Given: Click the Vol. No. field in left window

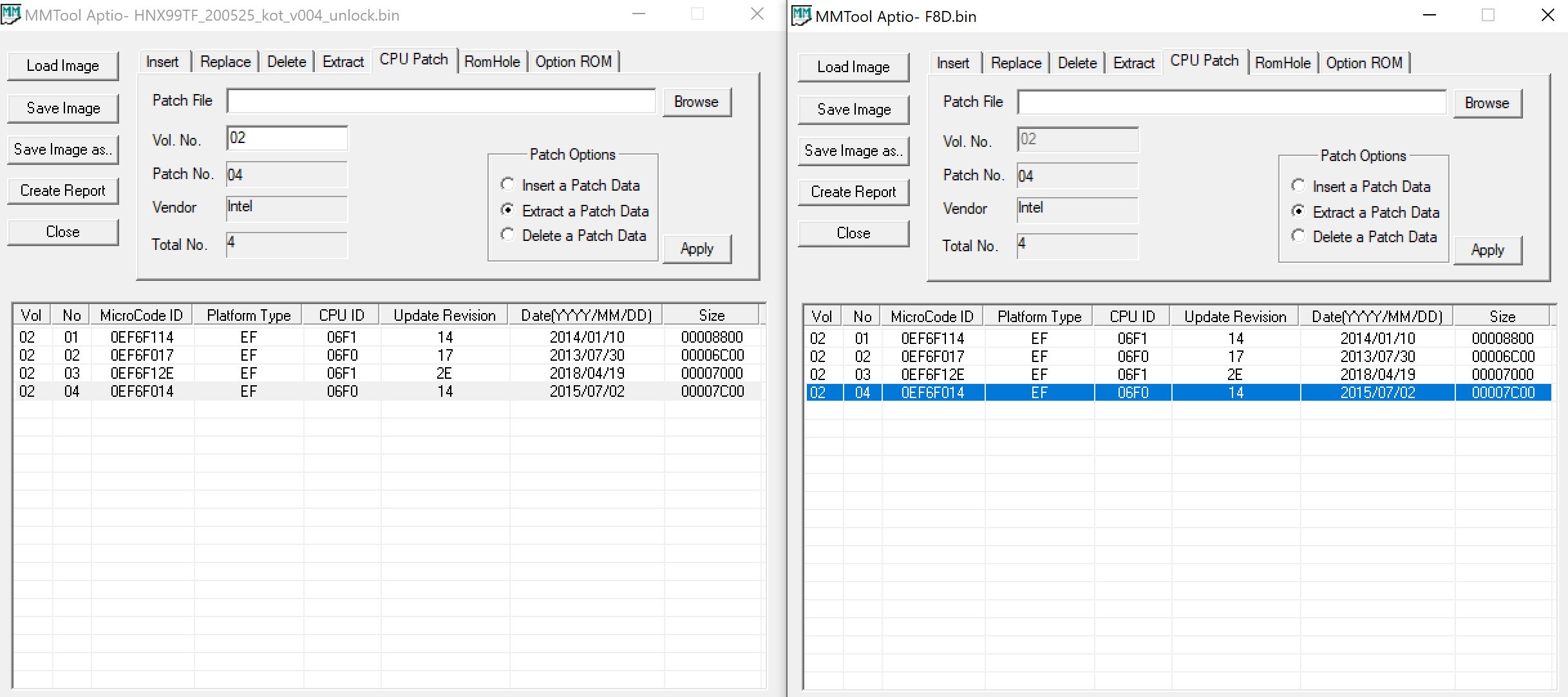Looking at the screenshot, I should click(287, 138).
